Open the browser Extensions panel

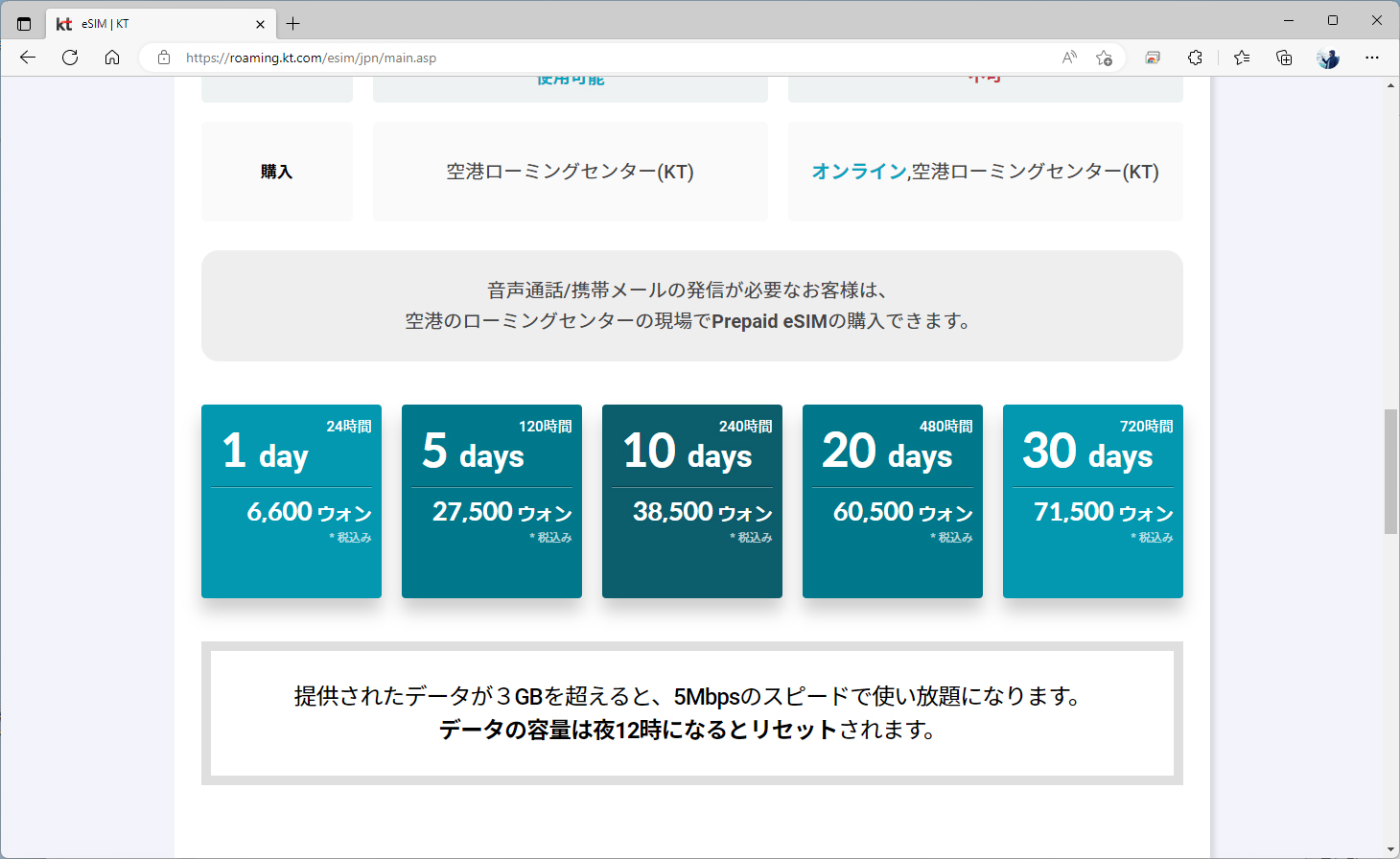[x=1195, y=58]
